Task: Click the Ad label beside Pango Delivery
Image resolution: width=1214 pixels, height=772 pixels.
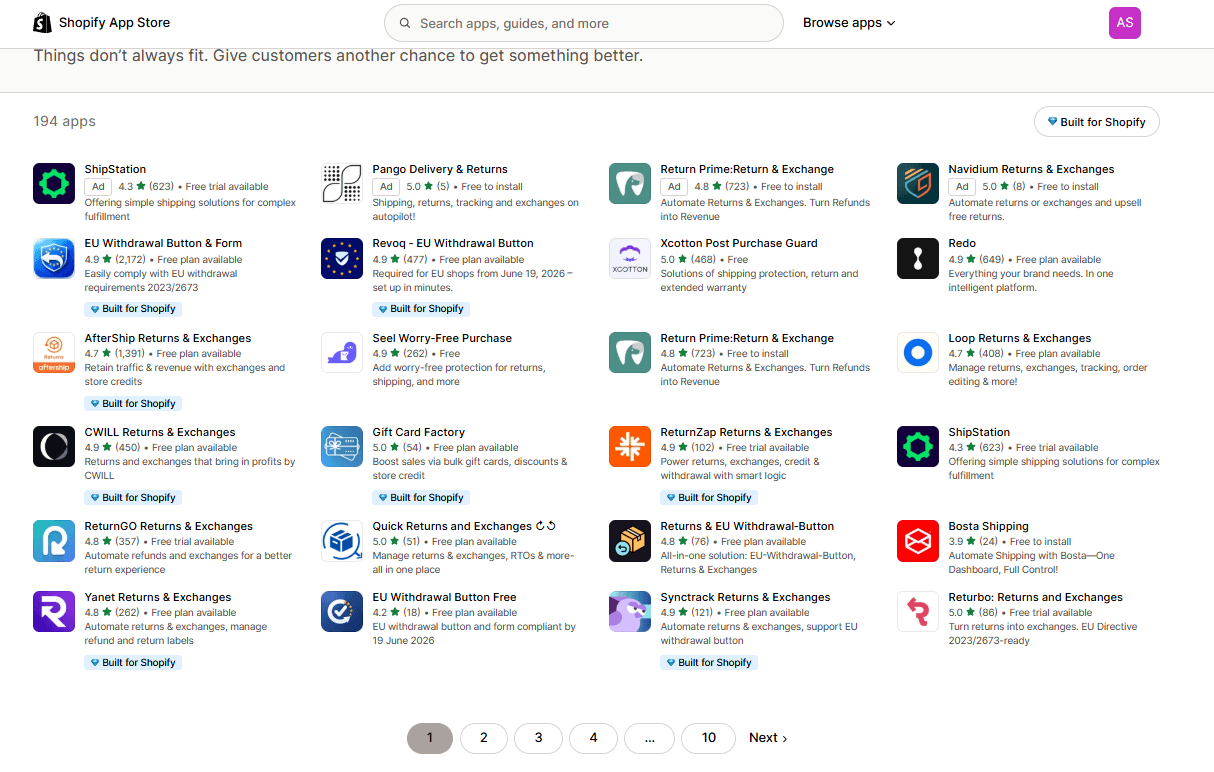Action: 386,186
